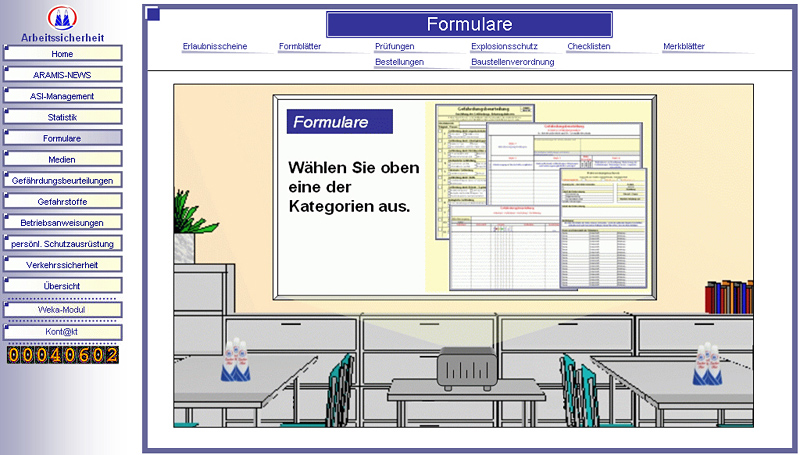800x455 pixels.
Task: Go to Verkehrssicherheit section
Action: [62, 265]
